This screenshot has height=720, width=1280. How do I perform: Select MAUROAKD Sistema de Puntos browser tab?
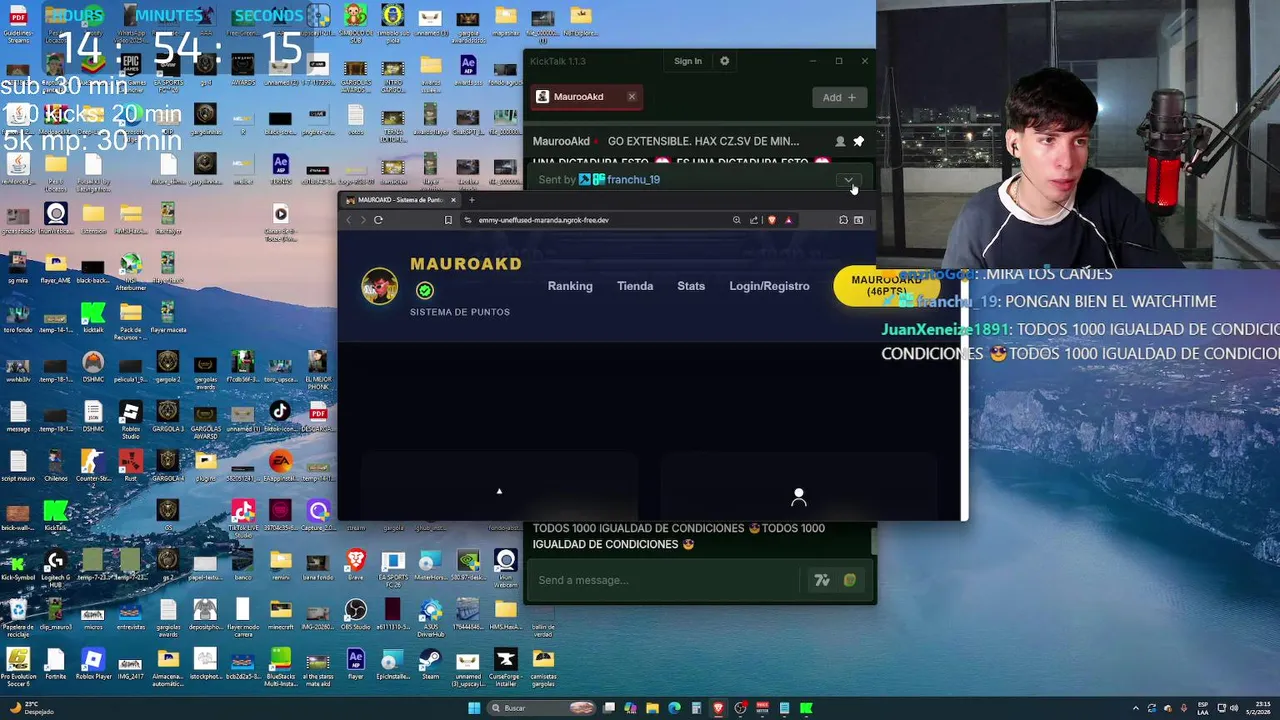[x=399, y=200]
